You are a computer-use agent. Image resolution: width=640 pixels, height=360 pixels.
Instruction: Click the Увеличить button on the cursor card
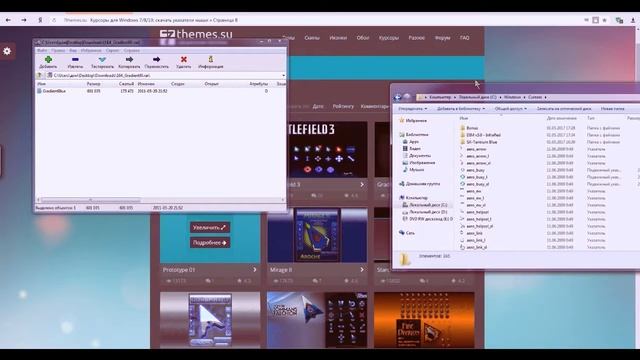(209, 227)
